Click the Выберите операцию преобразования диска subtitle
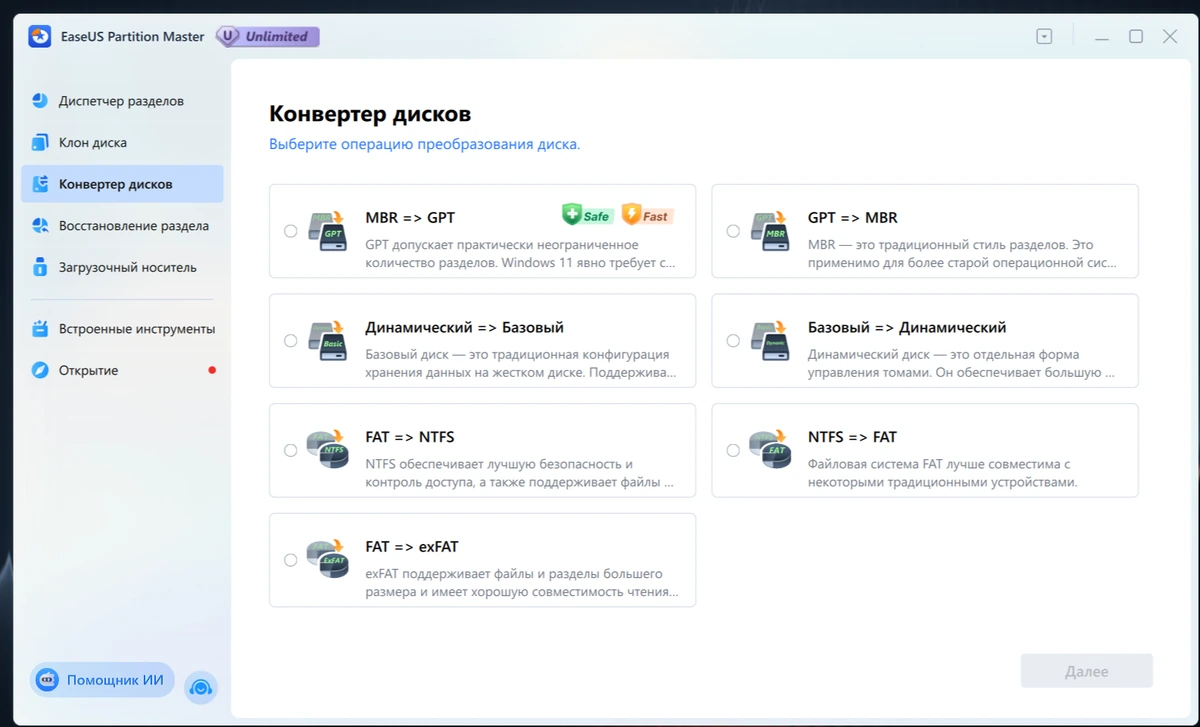 [x=425, y=144]
